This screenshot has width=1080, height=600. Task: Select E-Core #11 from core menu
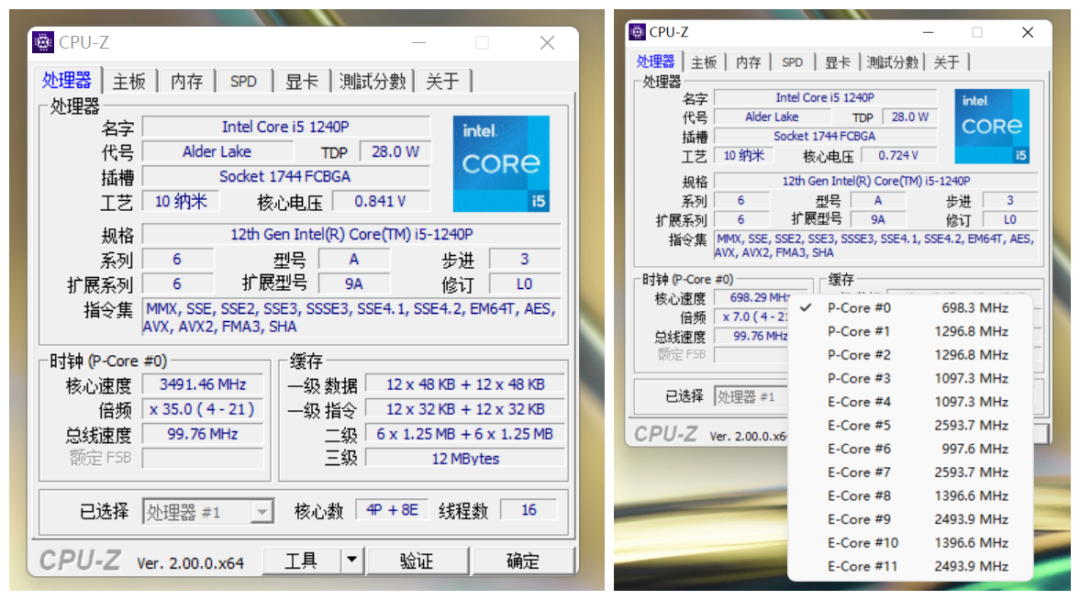coord(909,566)
